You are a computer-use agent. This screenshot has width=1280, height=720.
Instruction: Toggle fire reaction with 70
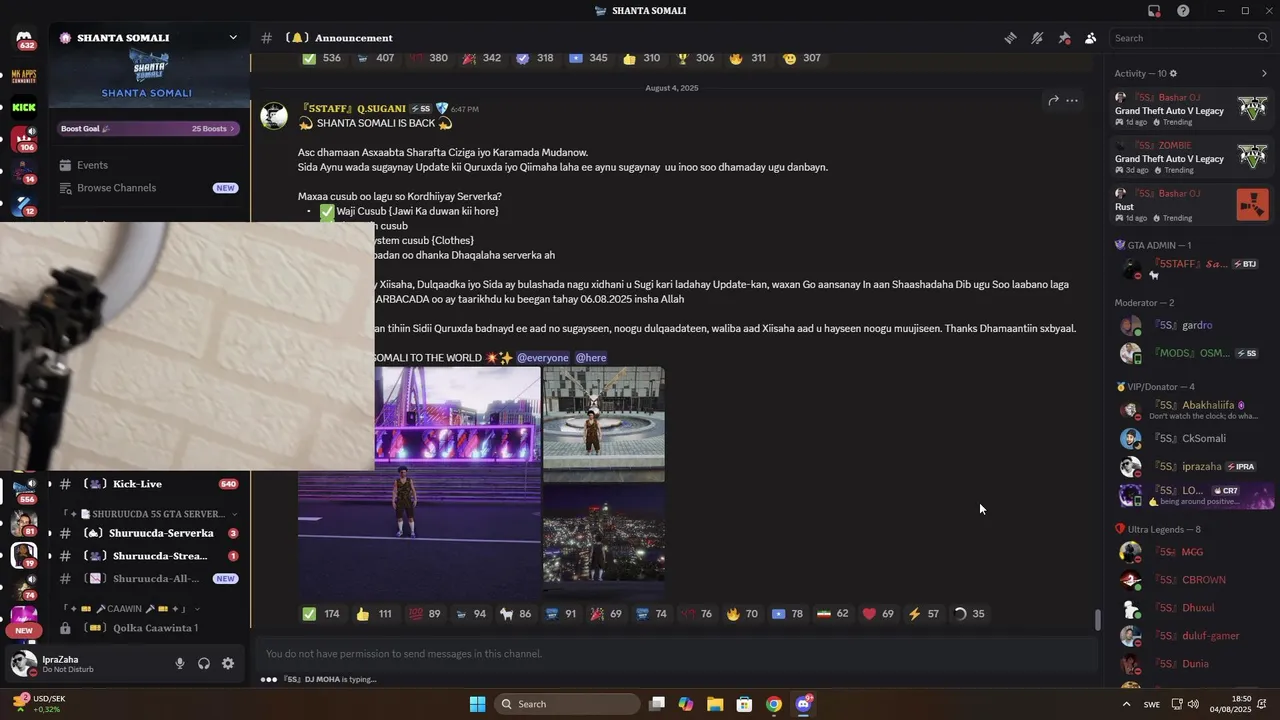743,614
